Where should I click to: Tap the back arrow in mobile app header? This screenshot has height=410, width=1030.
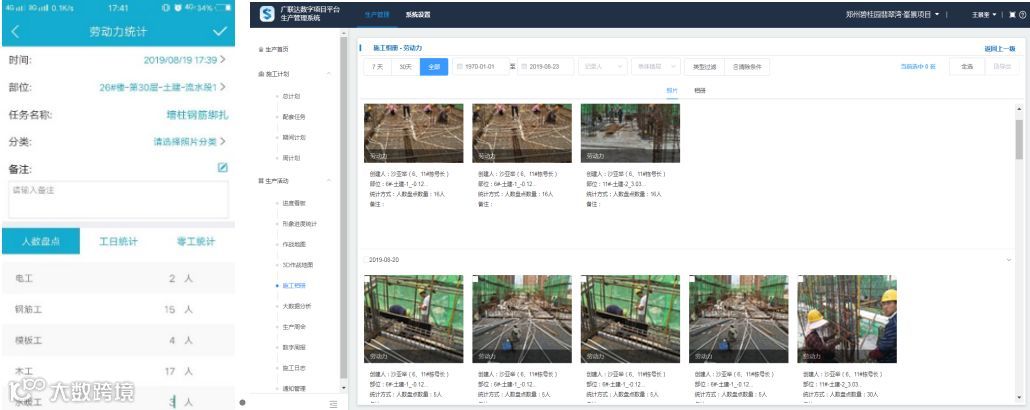click(x=16, y=32)
